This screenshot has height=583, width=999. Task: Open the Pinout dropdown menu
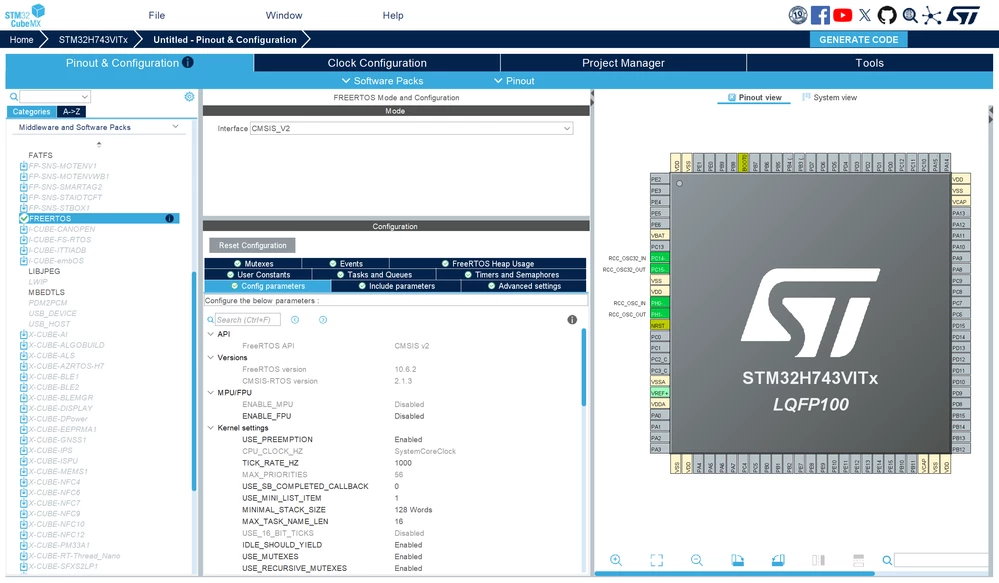tap(514, 81)
